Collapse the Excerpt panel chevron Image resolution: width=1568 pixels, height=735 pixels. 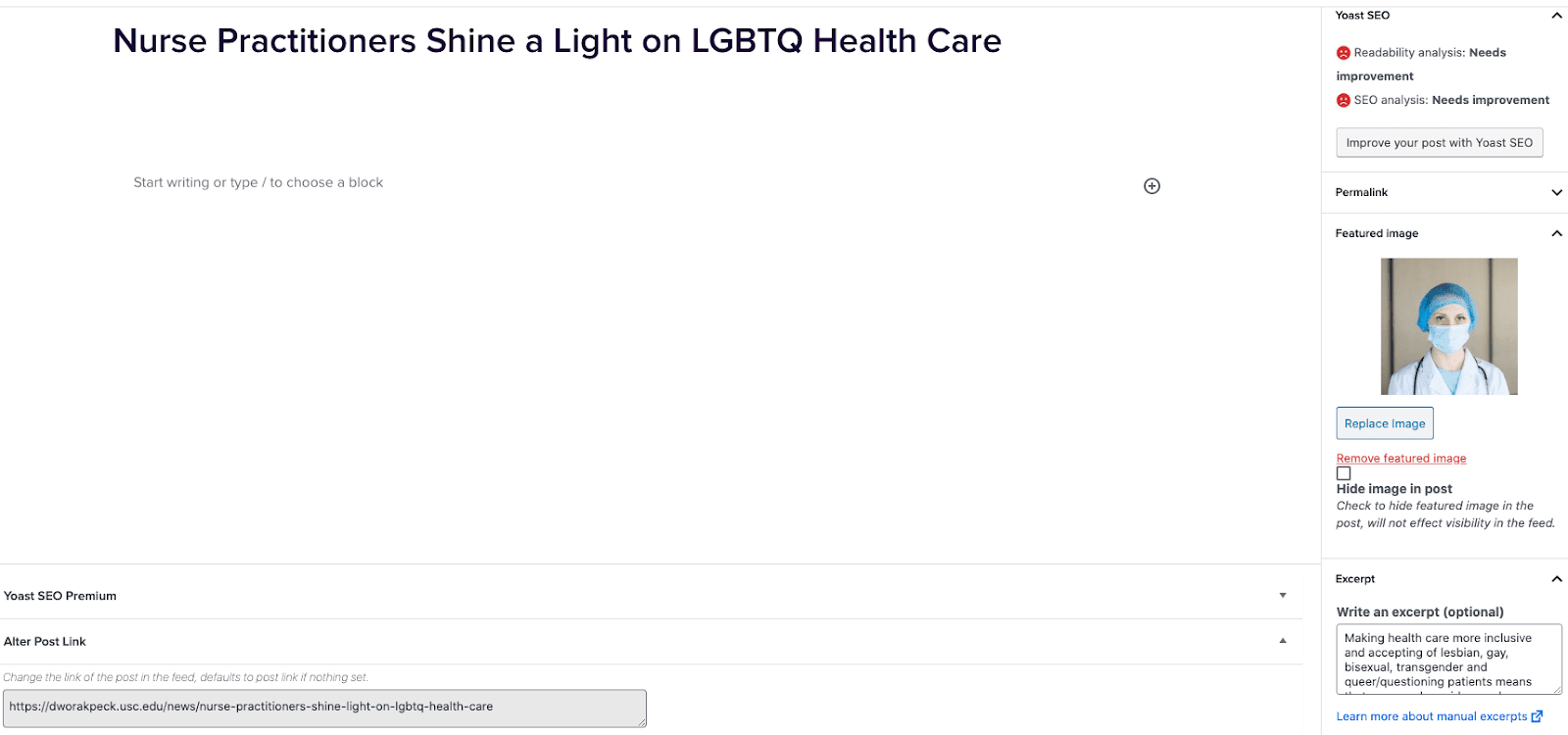click(1556, 579)
